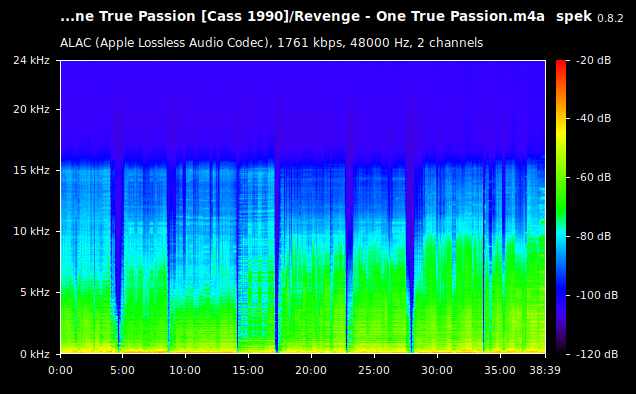Click the 10:00 time axis label
The image size is (636, 394).
(185, 370)
